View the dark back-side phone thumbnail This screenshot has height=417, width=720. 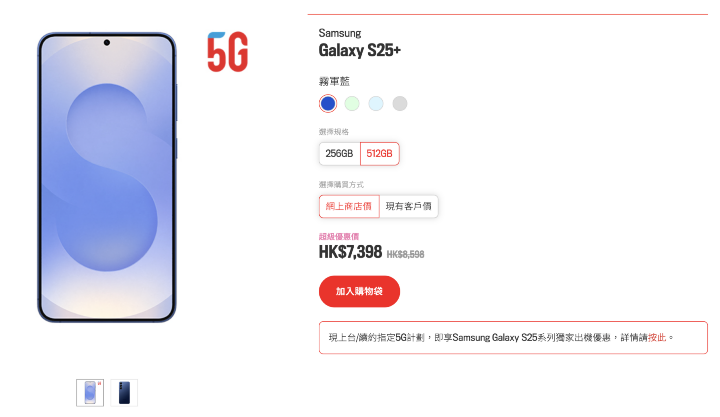[x=124, y=392]
